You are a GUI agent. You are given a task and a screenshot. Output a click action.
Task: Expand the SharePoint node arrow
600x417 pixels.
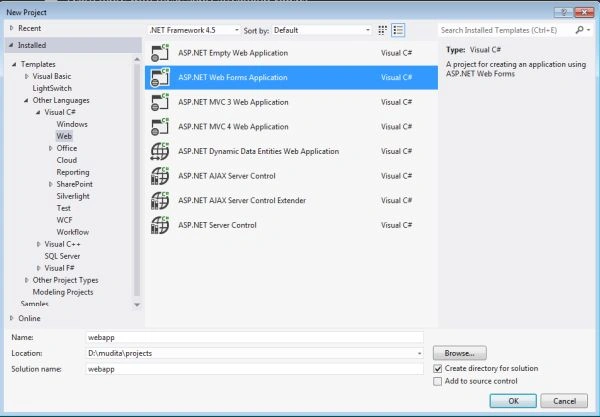[51, 184]
